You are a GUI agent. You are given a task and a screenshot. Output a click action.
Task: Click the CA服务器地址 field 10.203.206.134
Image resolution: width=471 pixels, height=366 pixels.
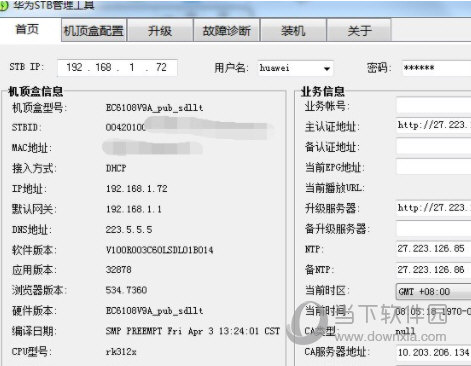point(434,352)
